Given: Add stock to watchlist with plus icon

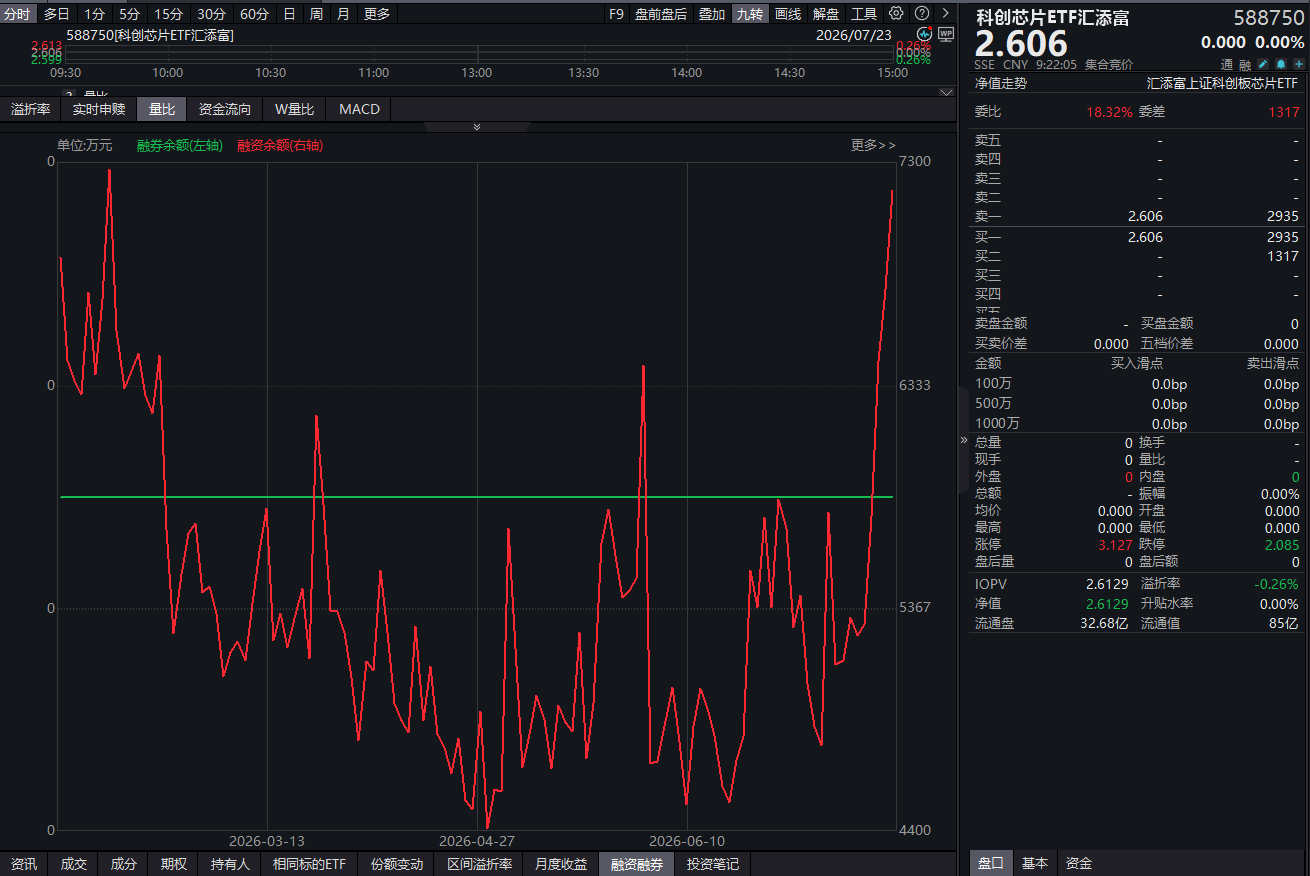Looking at the screenshot, I should click(1298, 64).
